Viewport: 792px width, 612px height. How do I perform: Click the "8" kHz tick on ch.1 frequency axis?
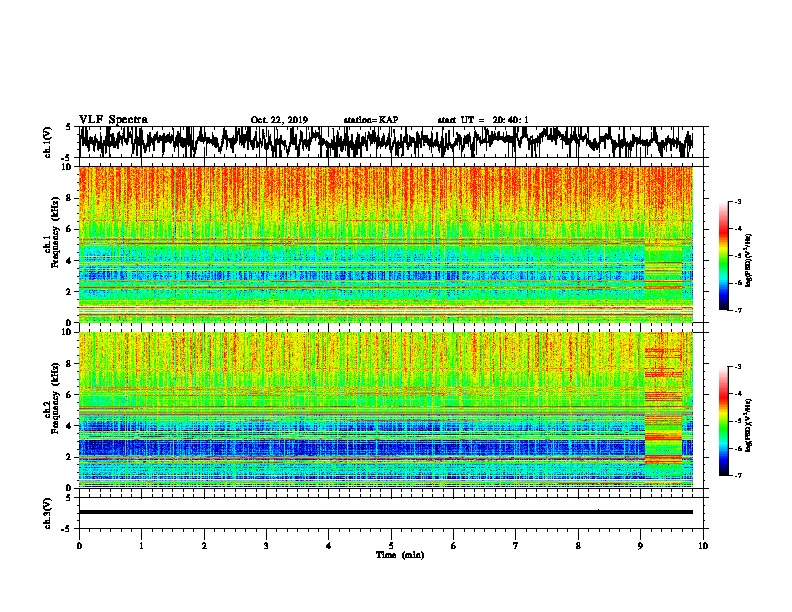[69, 198]
